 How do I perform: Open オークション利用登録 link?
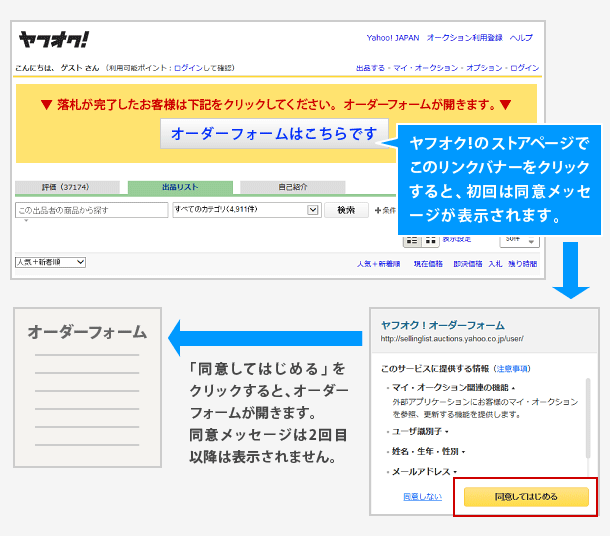465,38
